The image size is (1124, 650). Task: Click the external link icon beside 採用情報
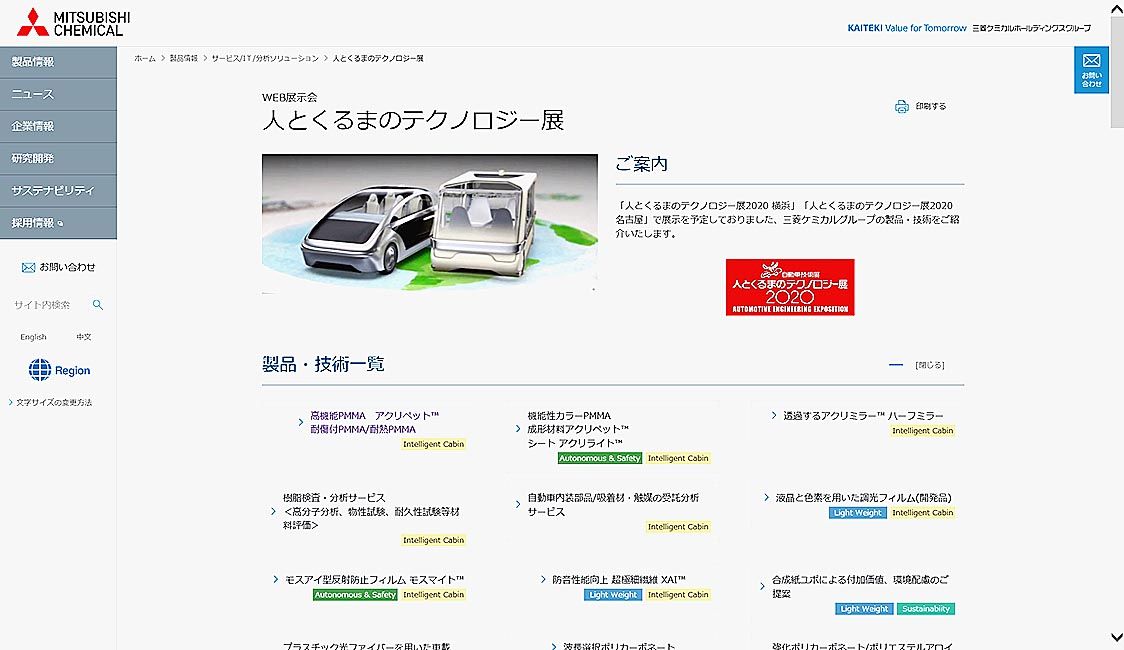(60, 224)
